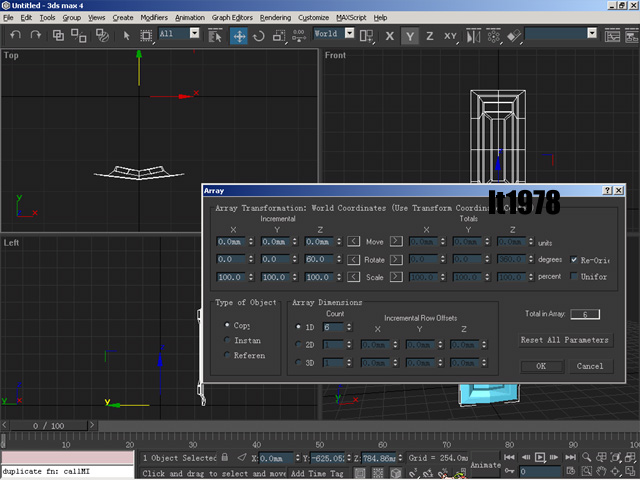
Task: Click the Undo arrow icon
Action: [x=16, y=36]
